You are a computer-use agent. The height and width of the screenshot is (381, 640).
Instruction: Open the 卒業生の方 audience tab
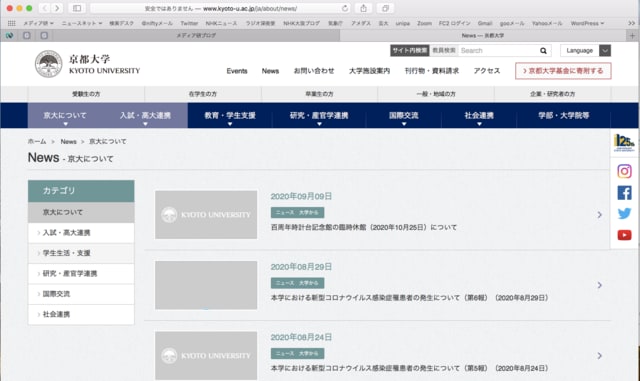click(x=319, y=94)
